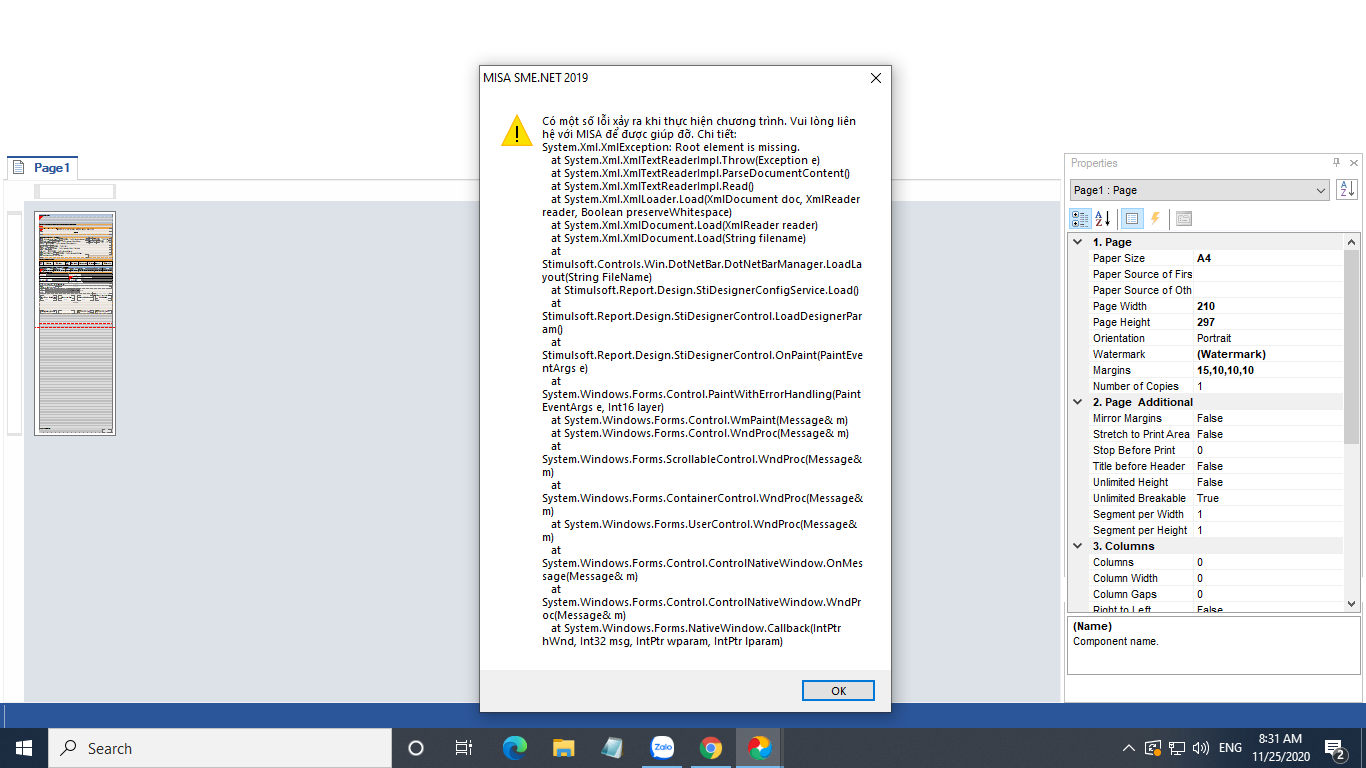Select the Watermark property row
Viewport: 1366px width, 768px height.
pyautogui.click(x=1207, y=354)
